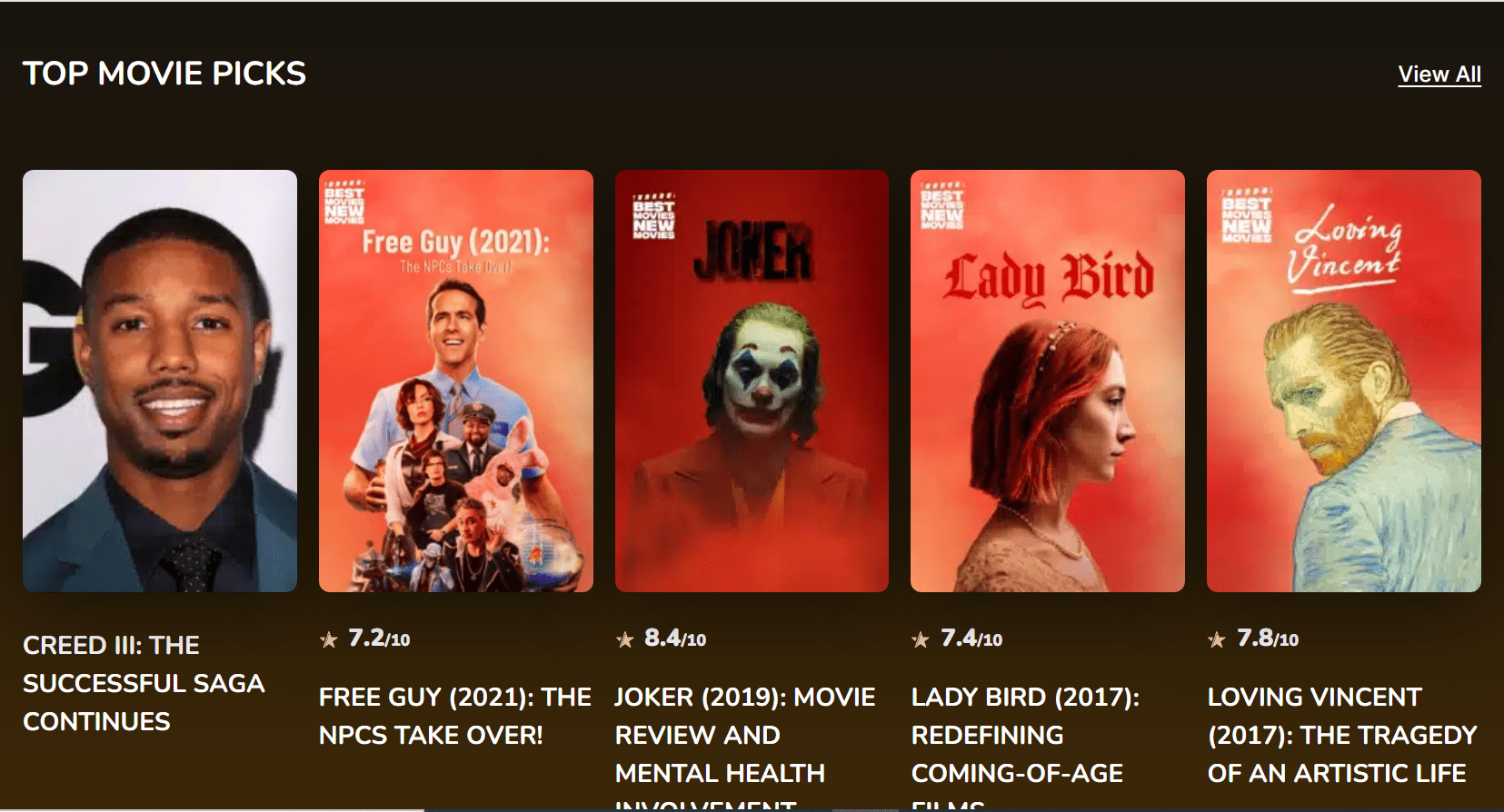The height and width of the screenshot is (812, 1504).
Task: Open the Loving Vincent (2017) Tragedy title link
Action: pyautogui.click(x=1342, y=735)
